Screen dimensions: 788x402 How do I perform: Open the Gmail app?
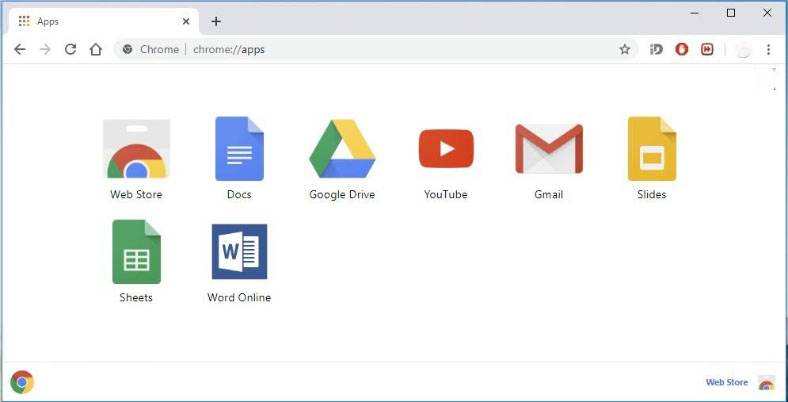pos(549,149)
